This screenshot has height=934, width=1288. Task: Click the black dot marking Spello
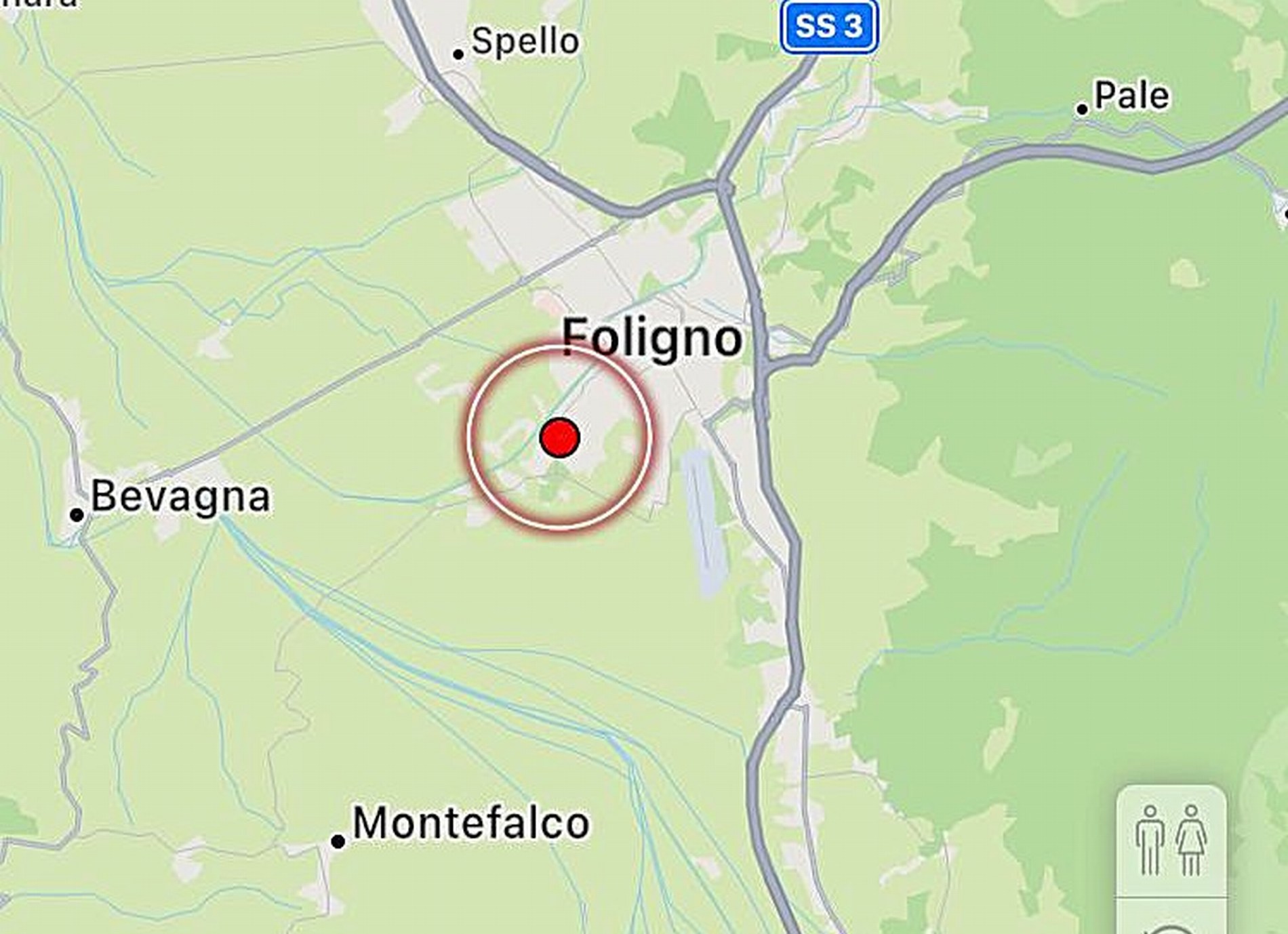tap(458, 54)
